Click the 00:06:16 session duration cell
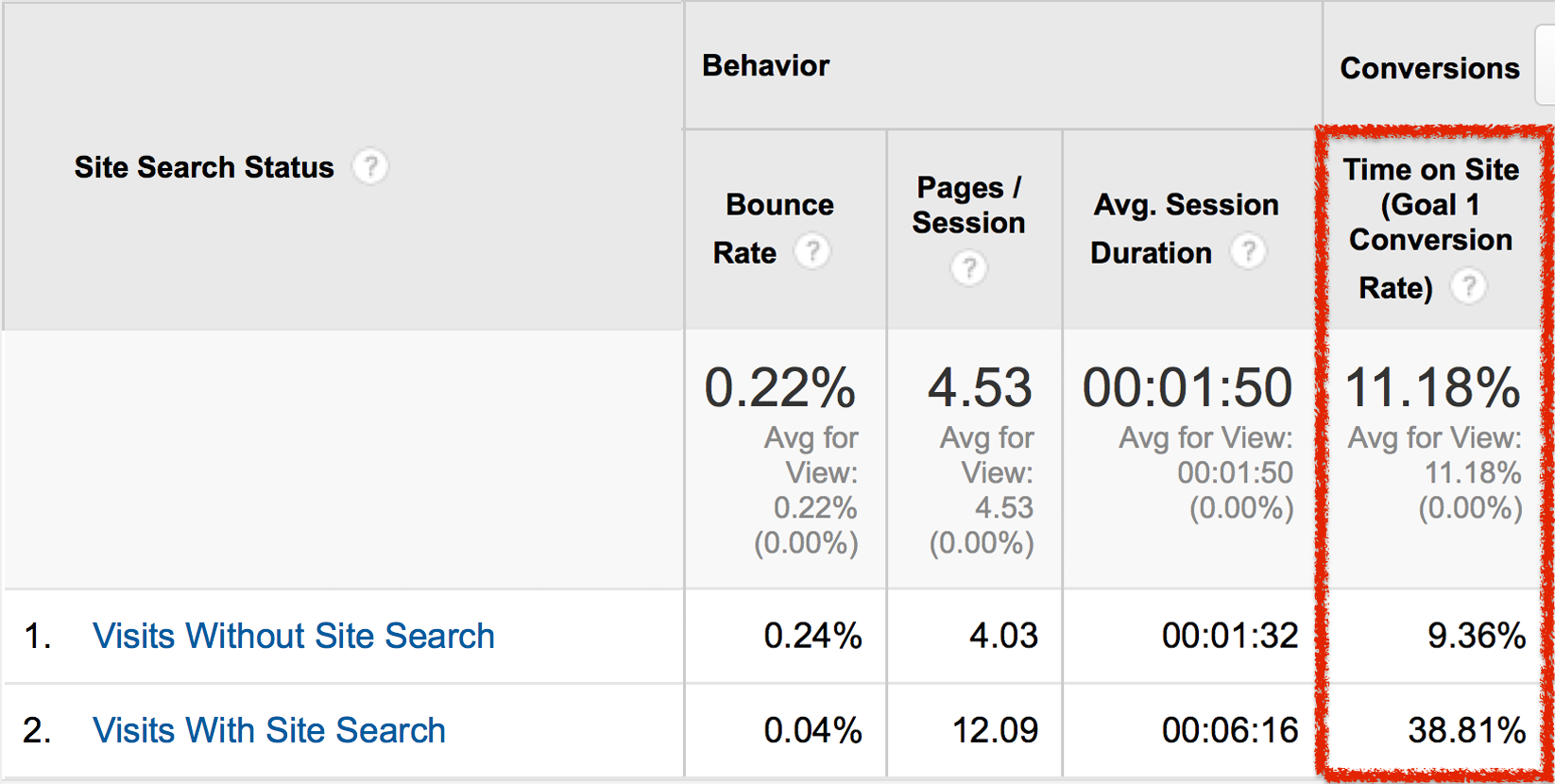 pyautogui.click(x=1230, y=730)
